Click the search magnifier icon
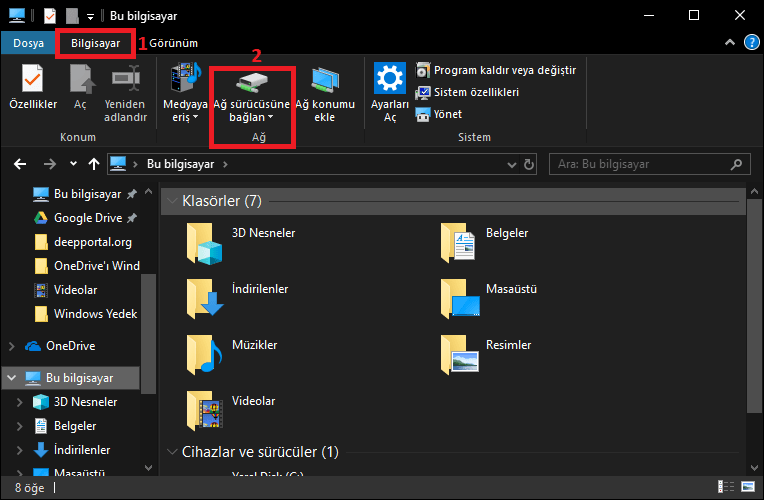 736,164
